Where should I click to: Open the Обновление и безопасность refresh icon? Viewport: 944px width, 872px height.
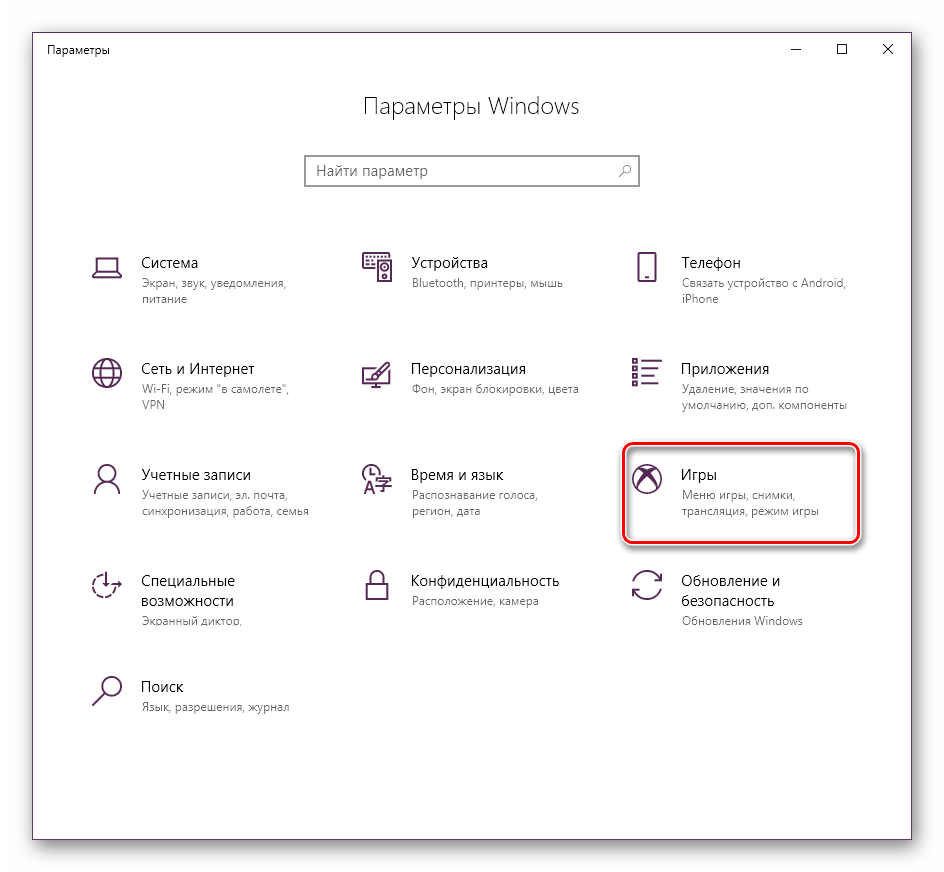point(646,585)
